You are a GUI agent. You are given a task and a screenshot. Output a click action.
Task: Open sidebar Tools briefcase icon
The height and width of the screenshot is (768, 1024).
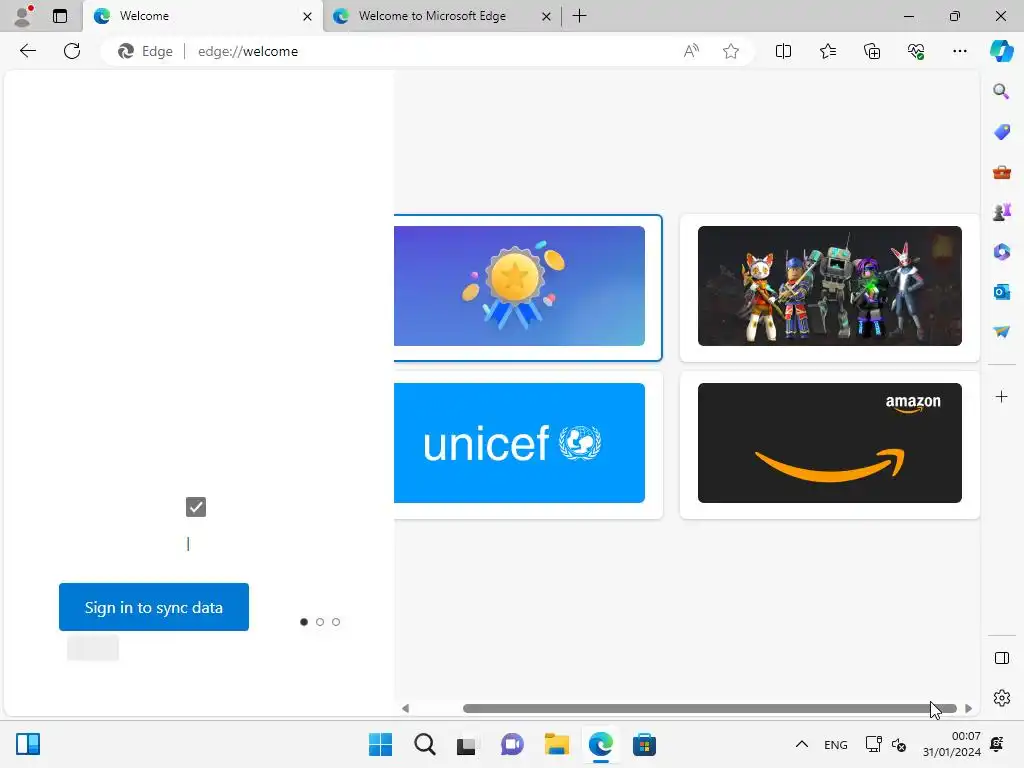(x=1001, y=172)
